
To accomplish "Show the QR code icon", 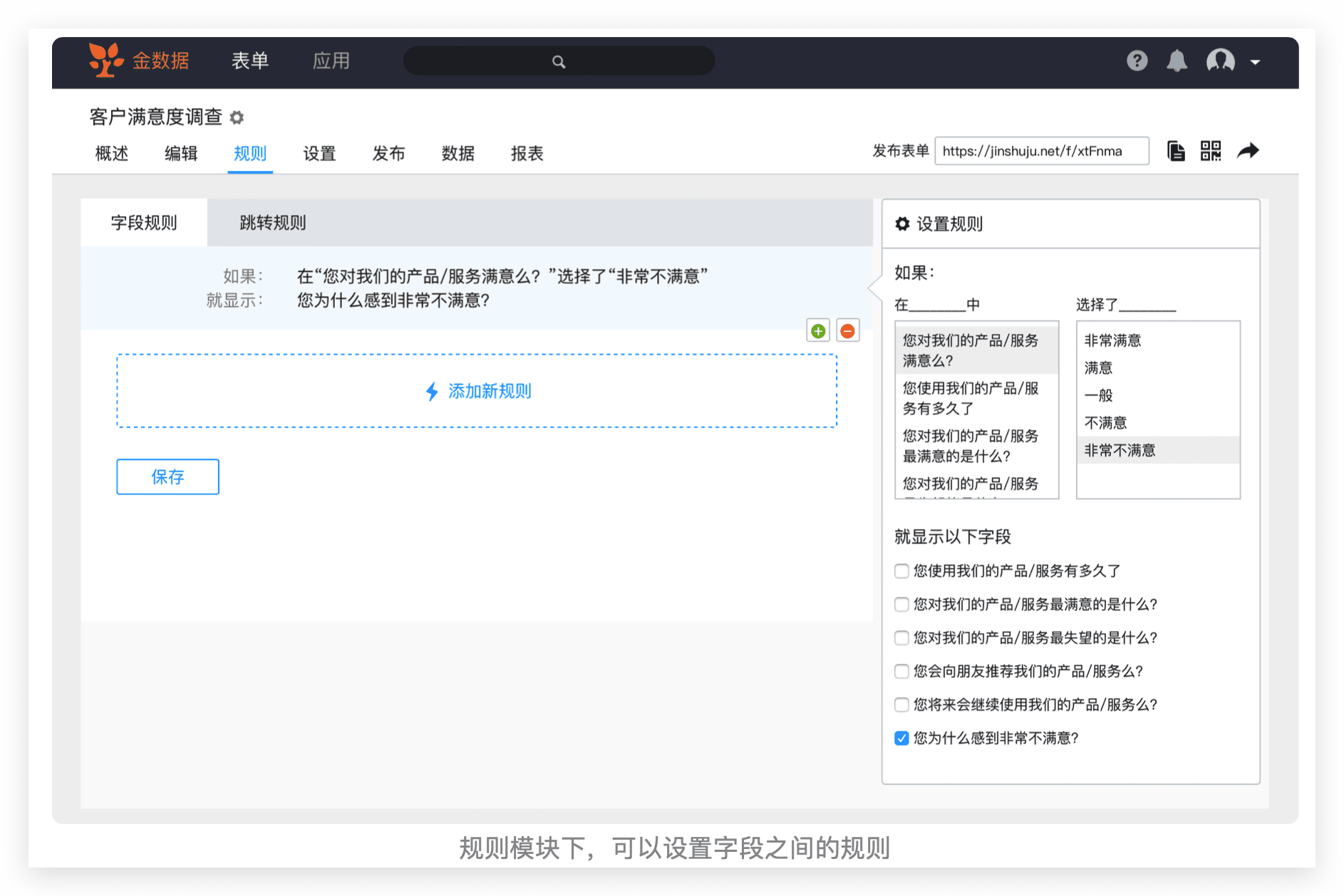I will [1211, 151].
